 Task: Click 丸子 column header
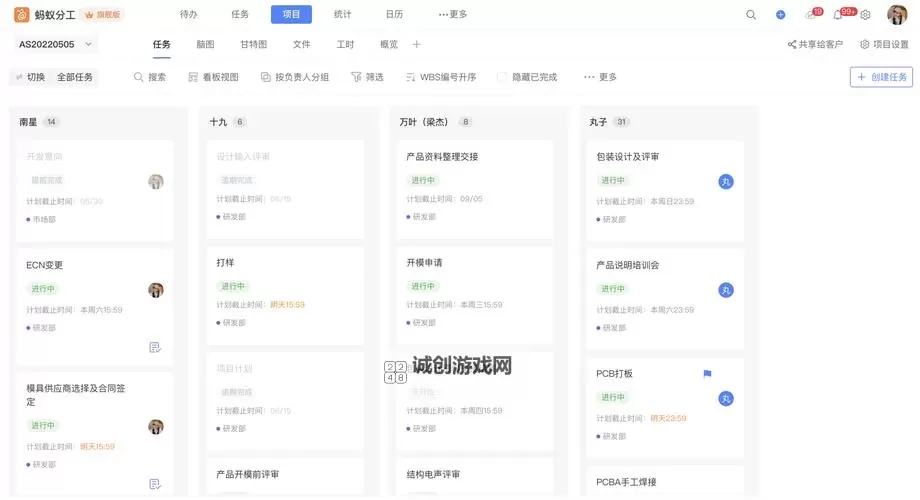(598, 122)
